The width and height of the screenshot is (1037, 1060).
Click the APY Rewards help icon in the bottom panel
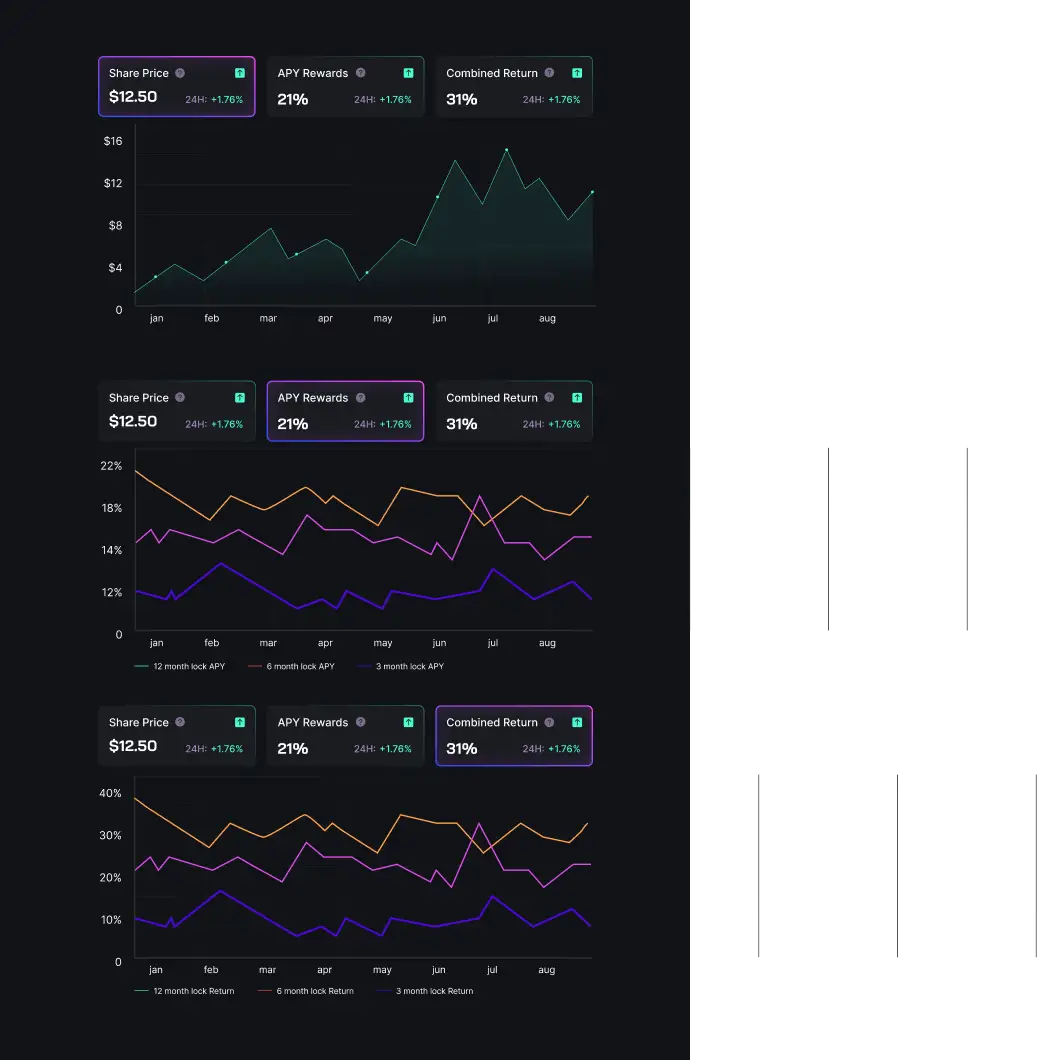tap(360, 722)
